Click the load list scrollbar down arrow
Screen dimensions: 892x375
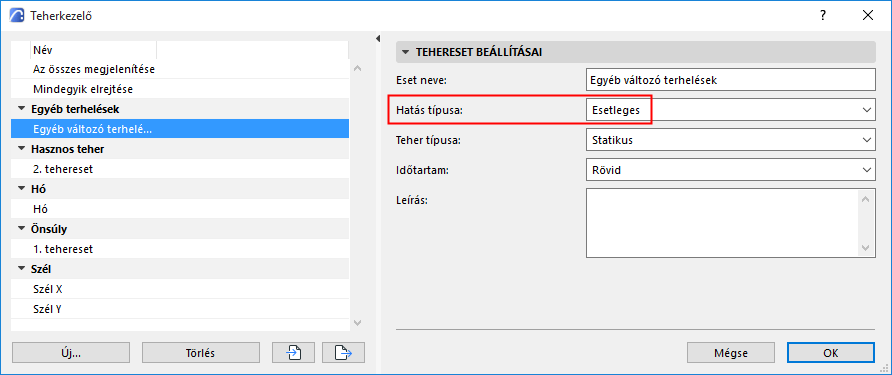[x=357, y=323]
